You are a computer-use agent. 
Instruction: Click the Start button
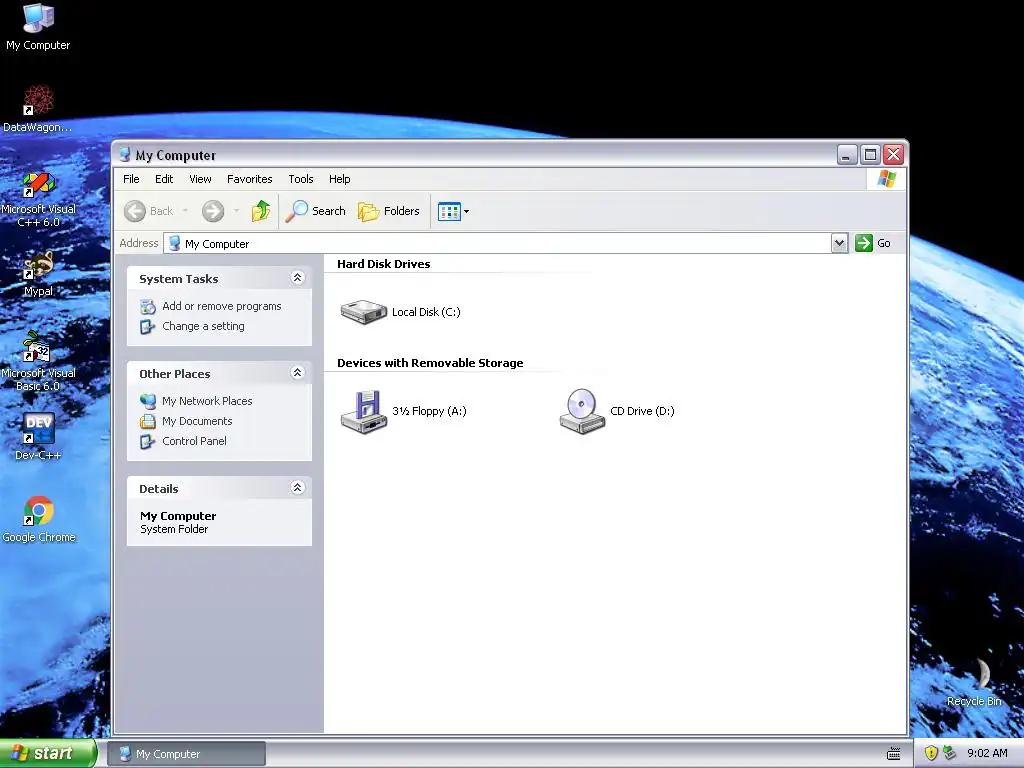click(48, 753)
